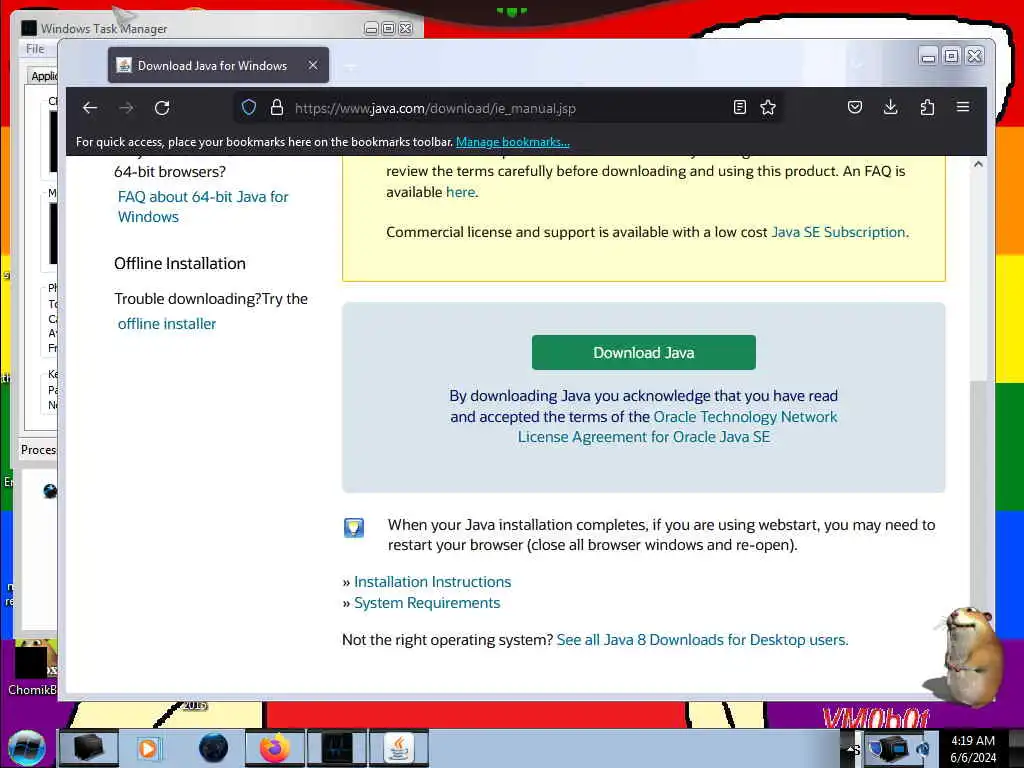Open a new tab with plus button
Screen dimensions: 1024x768
pyautogui.click(x=350, y=66)
